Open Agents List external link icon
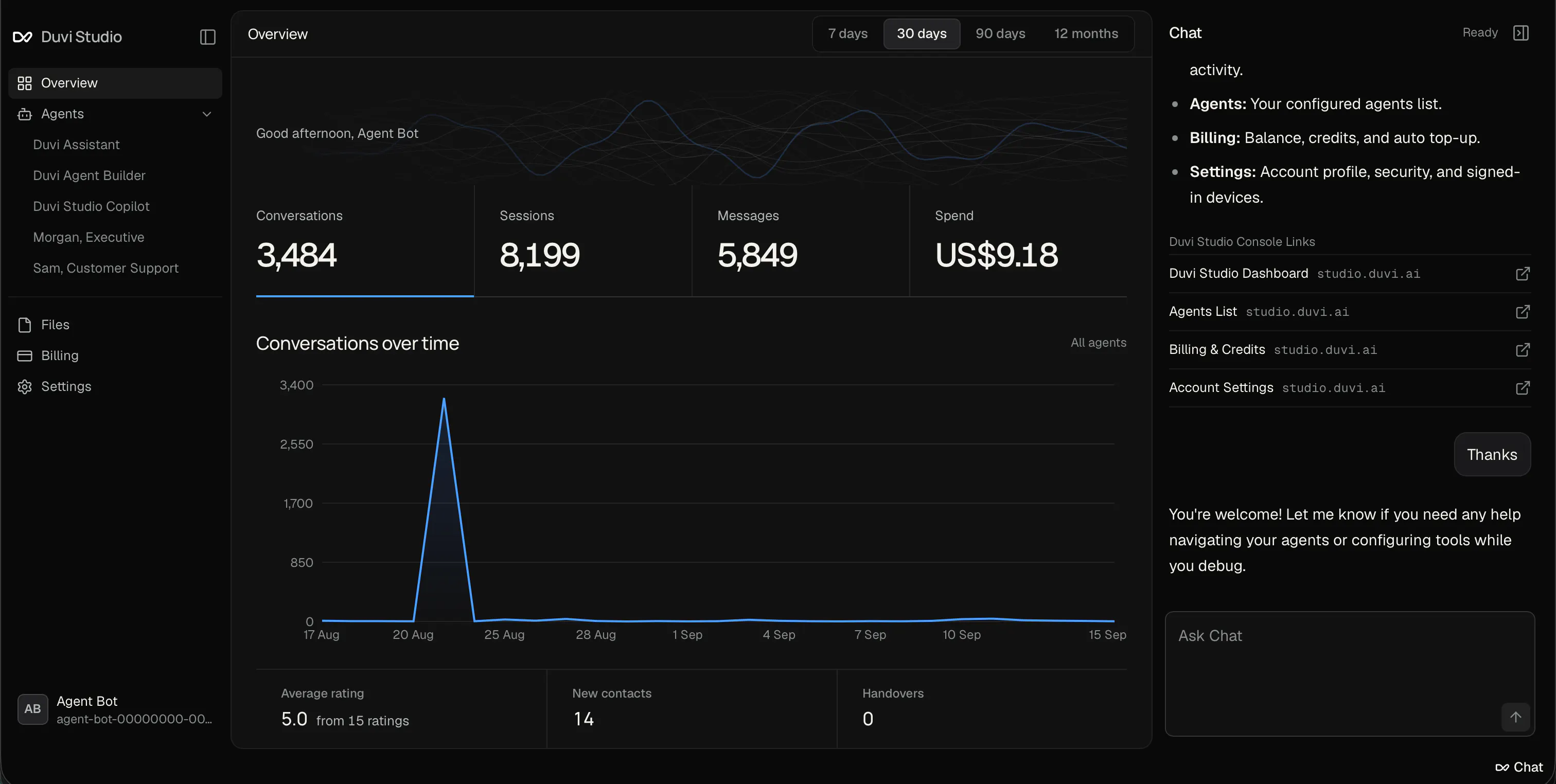This screenshot has height=784, width=1556. pyautogui.click(x=1522, y=312)
